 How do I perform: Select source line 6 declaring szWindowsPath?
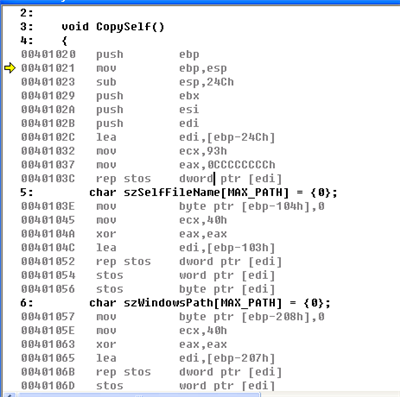[x=210, y=303]
